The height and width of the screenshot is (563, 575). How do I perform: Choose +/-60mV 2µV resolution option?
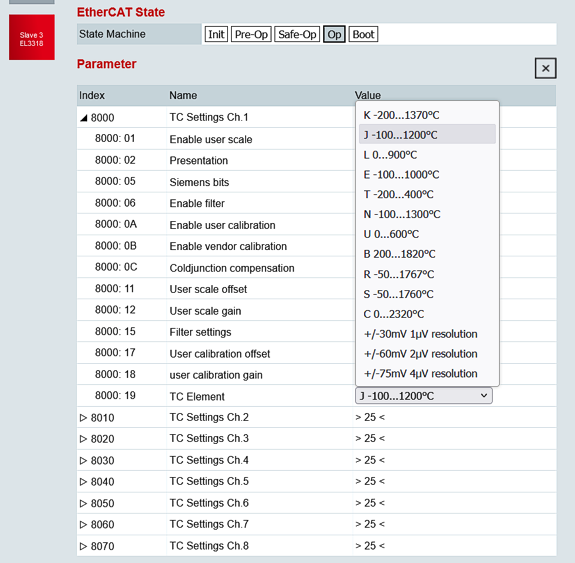[427, 354]
